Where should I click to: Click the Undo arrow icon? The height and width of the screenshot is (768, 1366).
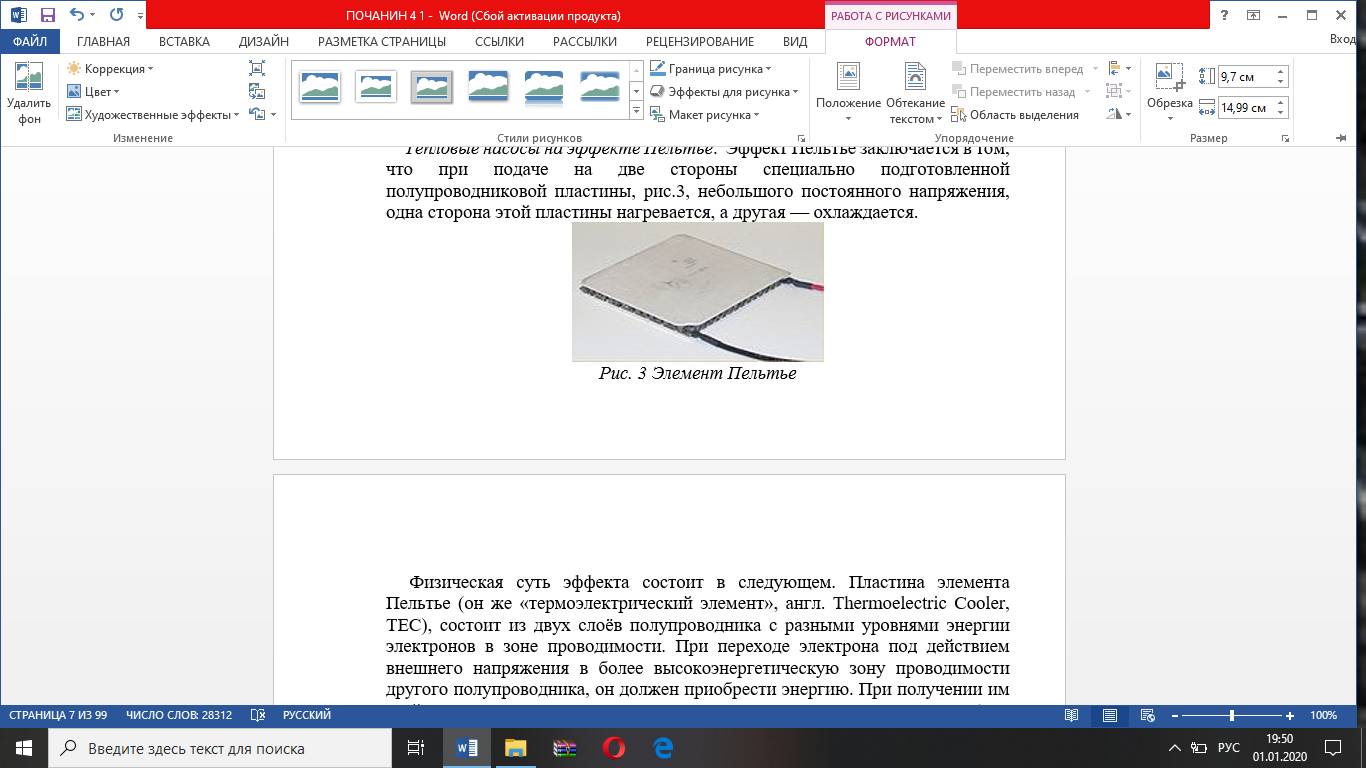pyautogui.click(x=77, y=15)
